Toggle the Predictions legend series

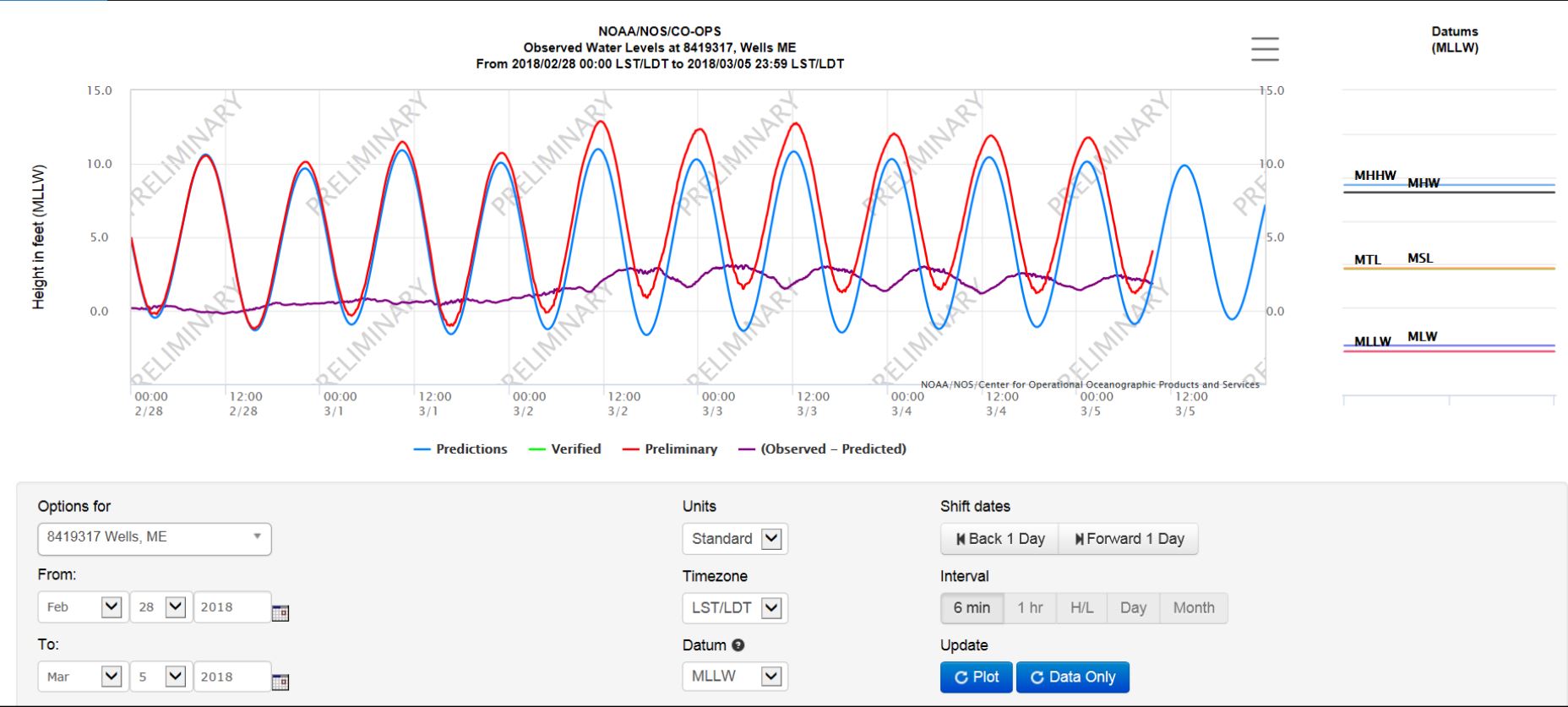[461, 449]
